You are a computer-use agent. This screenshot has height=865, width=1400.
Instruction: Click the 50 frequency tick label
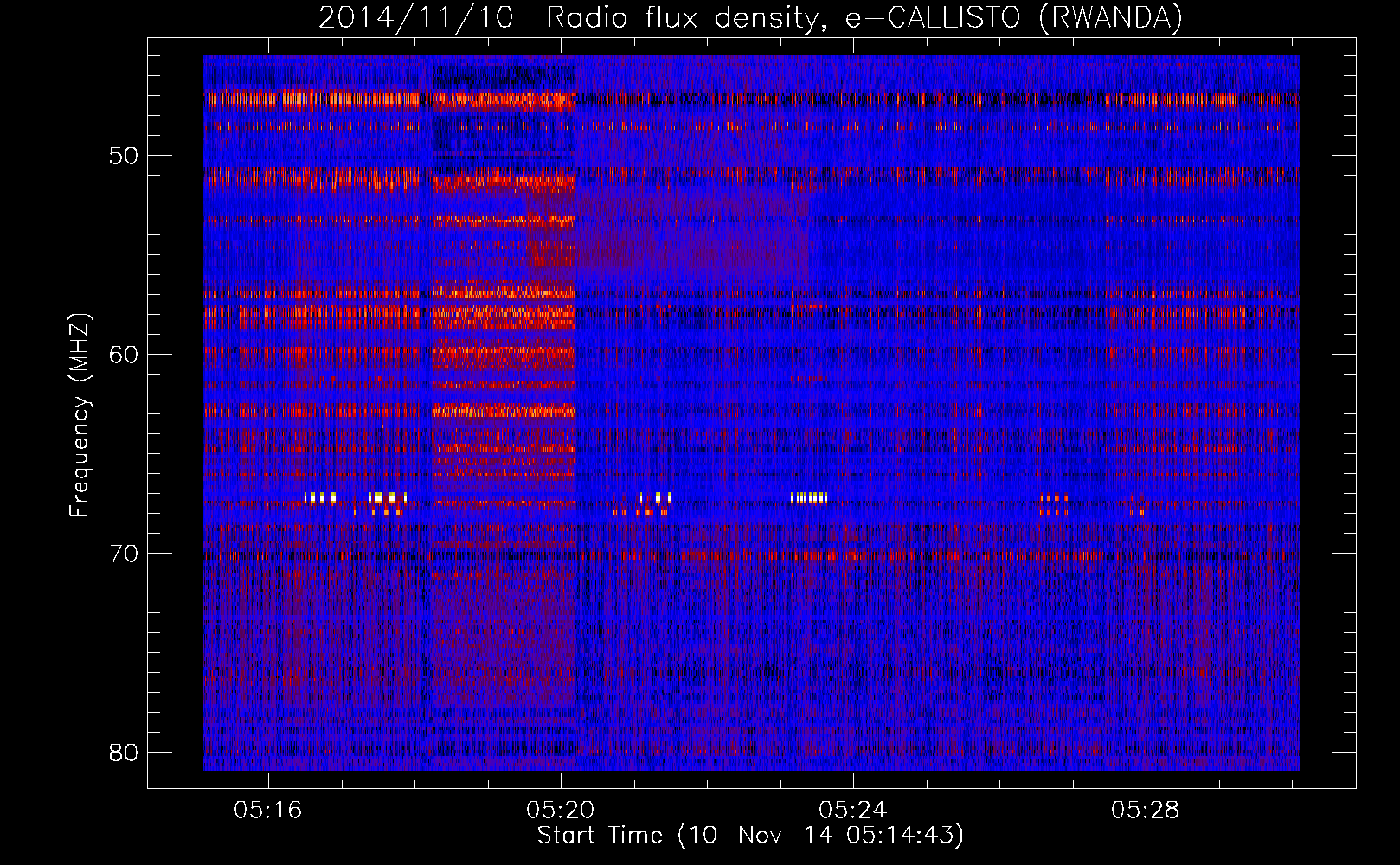pyautogui.click(x=124, y=156)
